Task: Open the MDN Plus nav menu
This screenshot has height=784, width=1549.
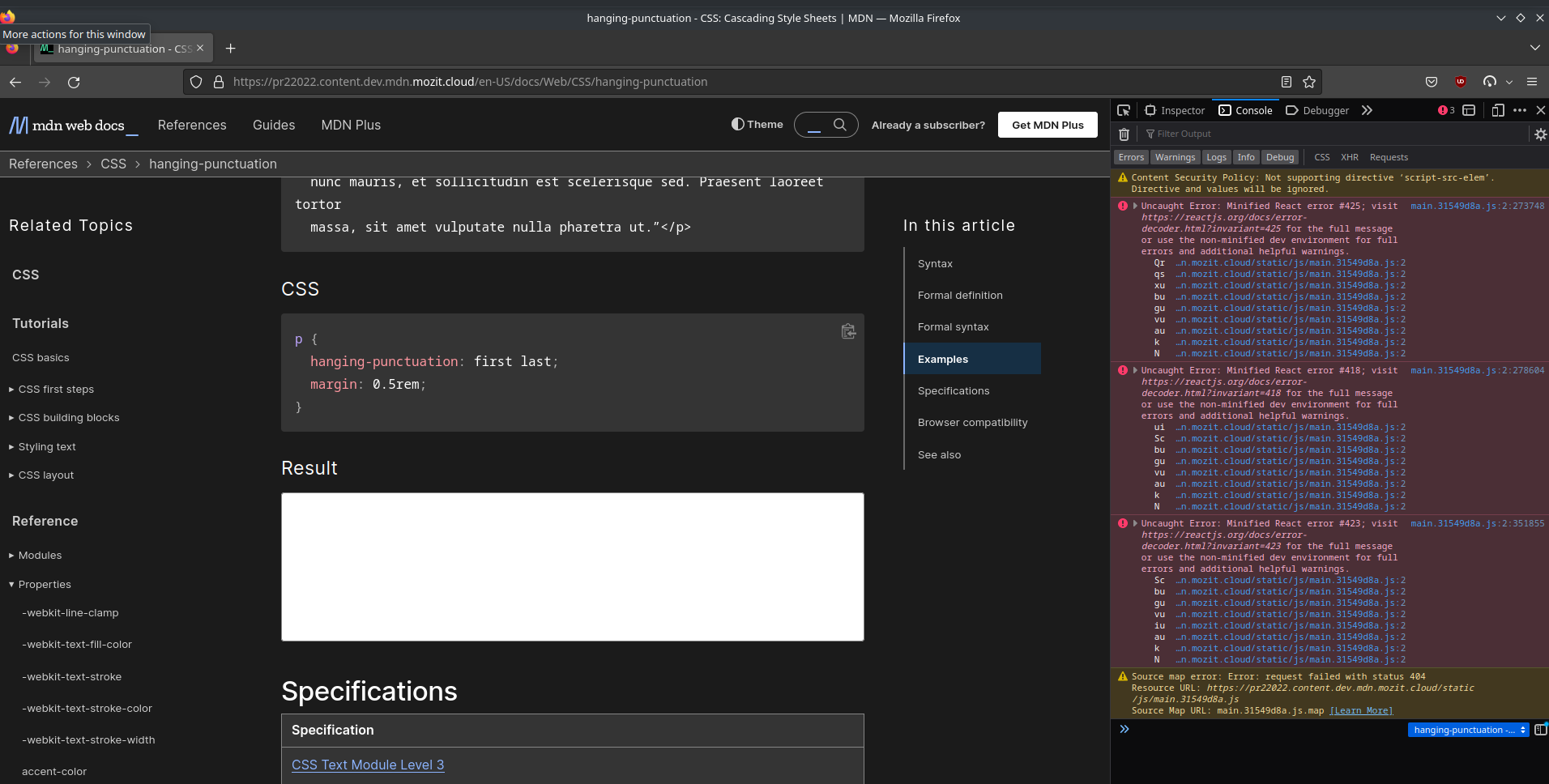Action: point(351,125)
